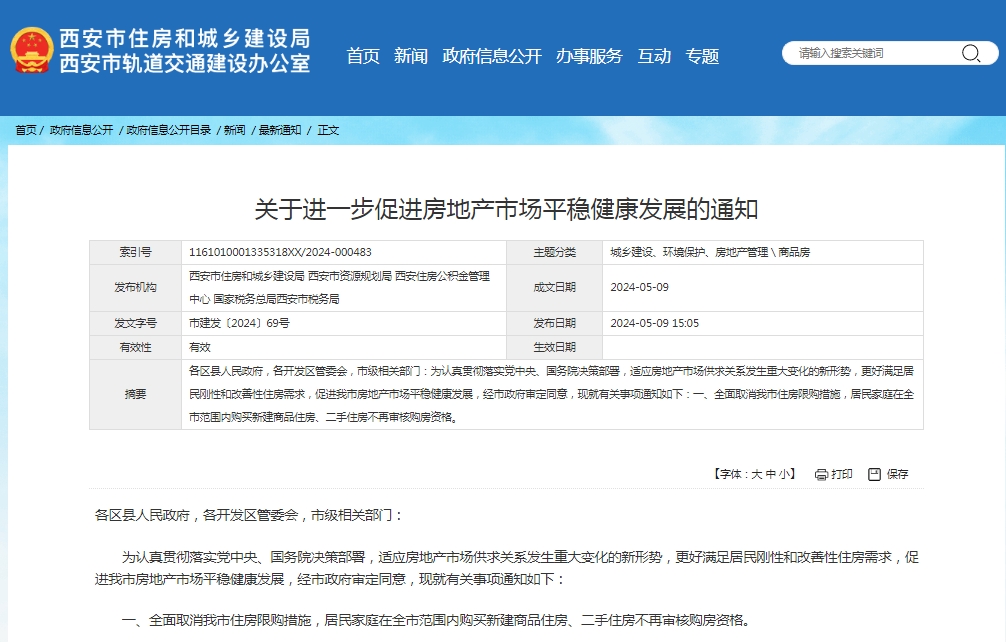Go to 首页 in the breadcrumb
Image resolution: width=1006 pixels, height=642 pixels.
[x=26, y=130]
